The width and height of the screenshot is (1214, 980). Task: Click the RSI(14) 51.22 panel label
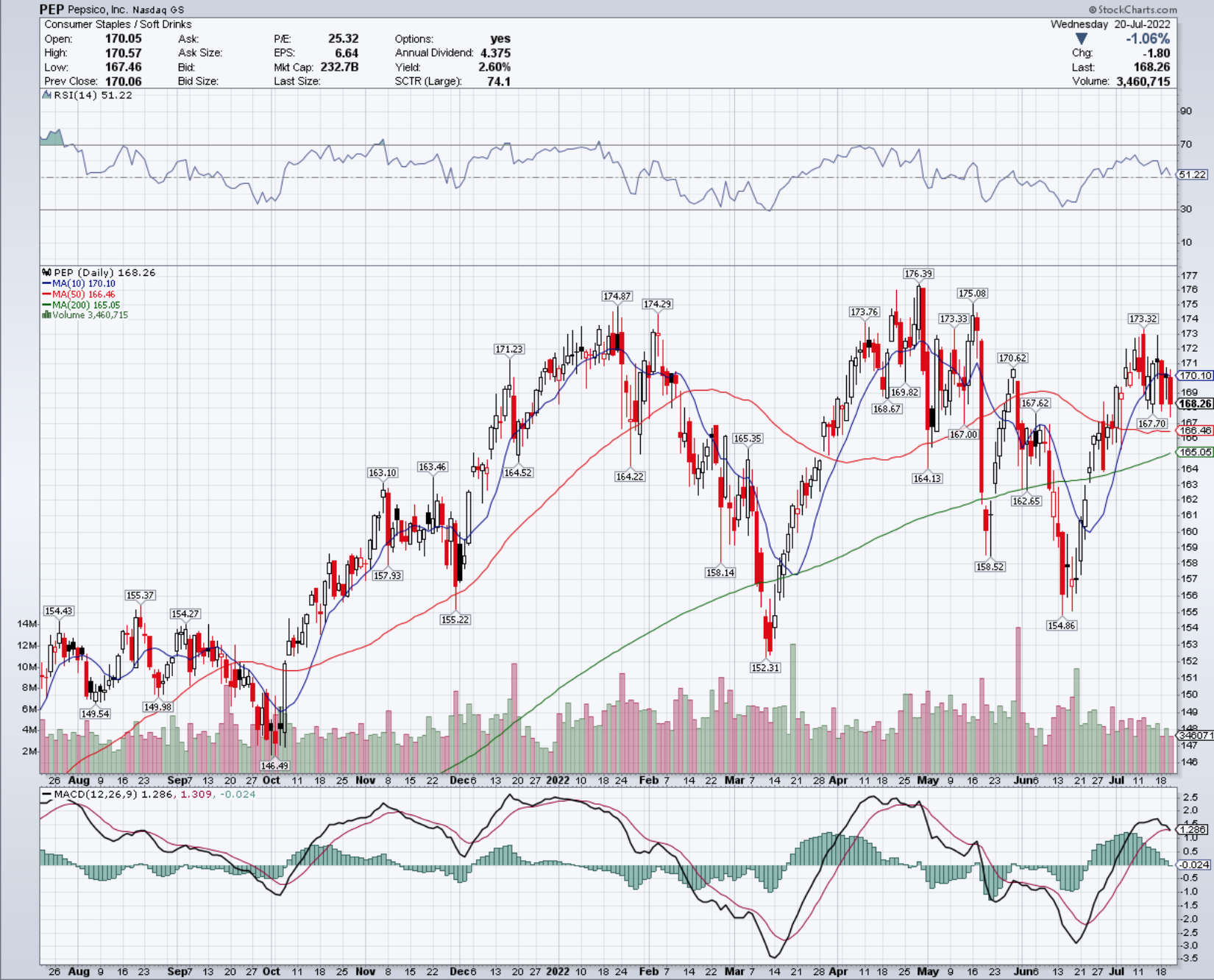[93, 95]
